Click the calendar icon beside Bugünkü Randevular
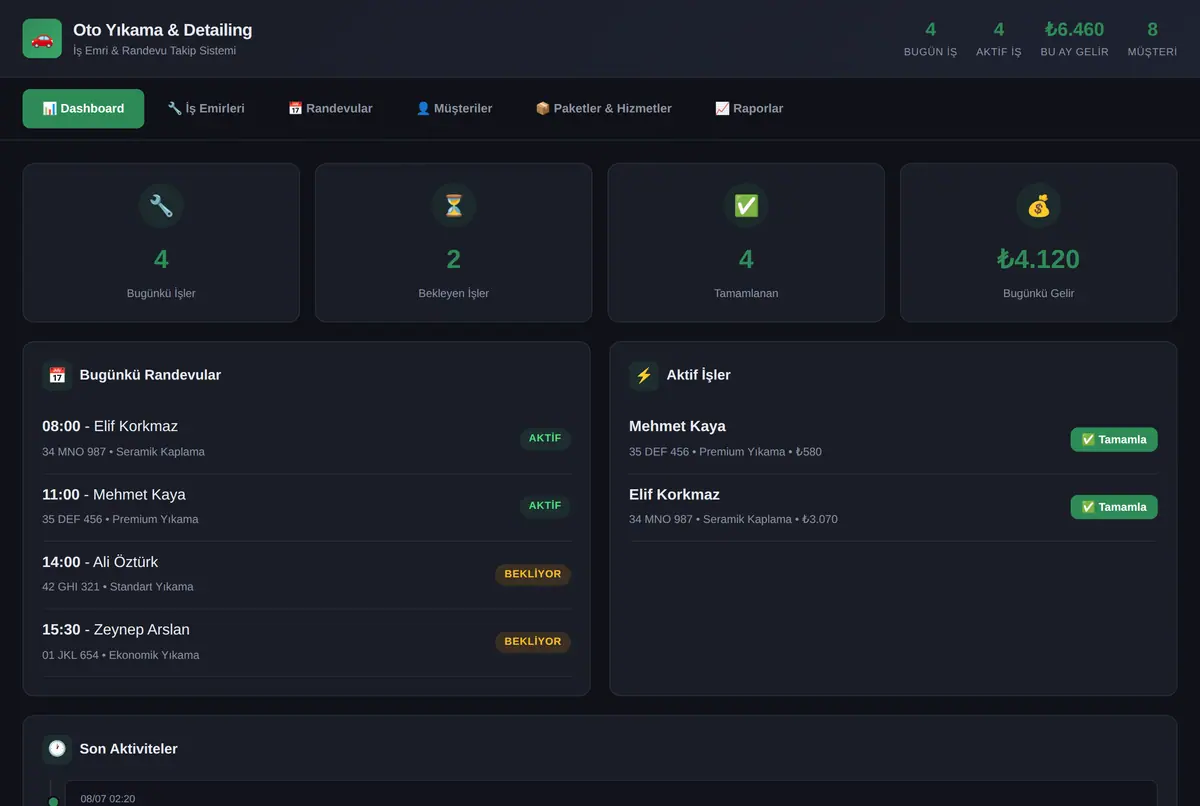The image size is (1200, 806). [x=57, y=375]
